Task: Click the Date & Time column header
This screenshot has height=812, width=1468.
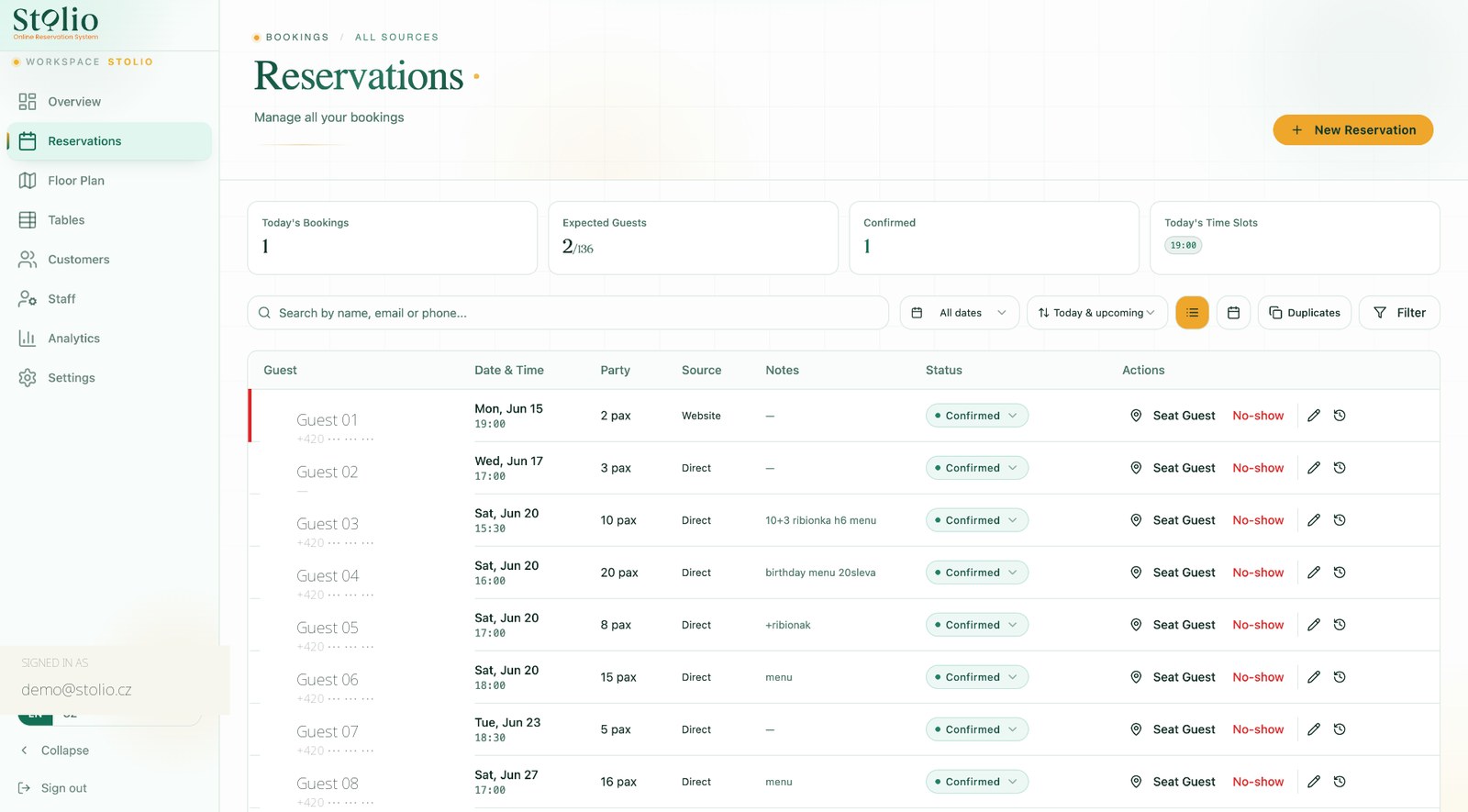Action: [x=509, y=371]
